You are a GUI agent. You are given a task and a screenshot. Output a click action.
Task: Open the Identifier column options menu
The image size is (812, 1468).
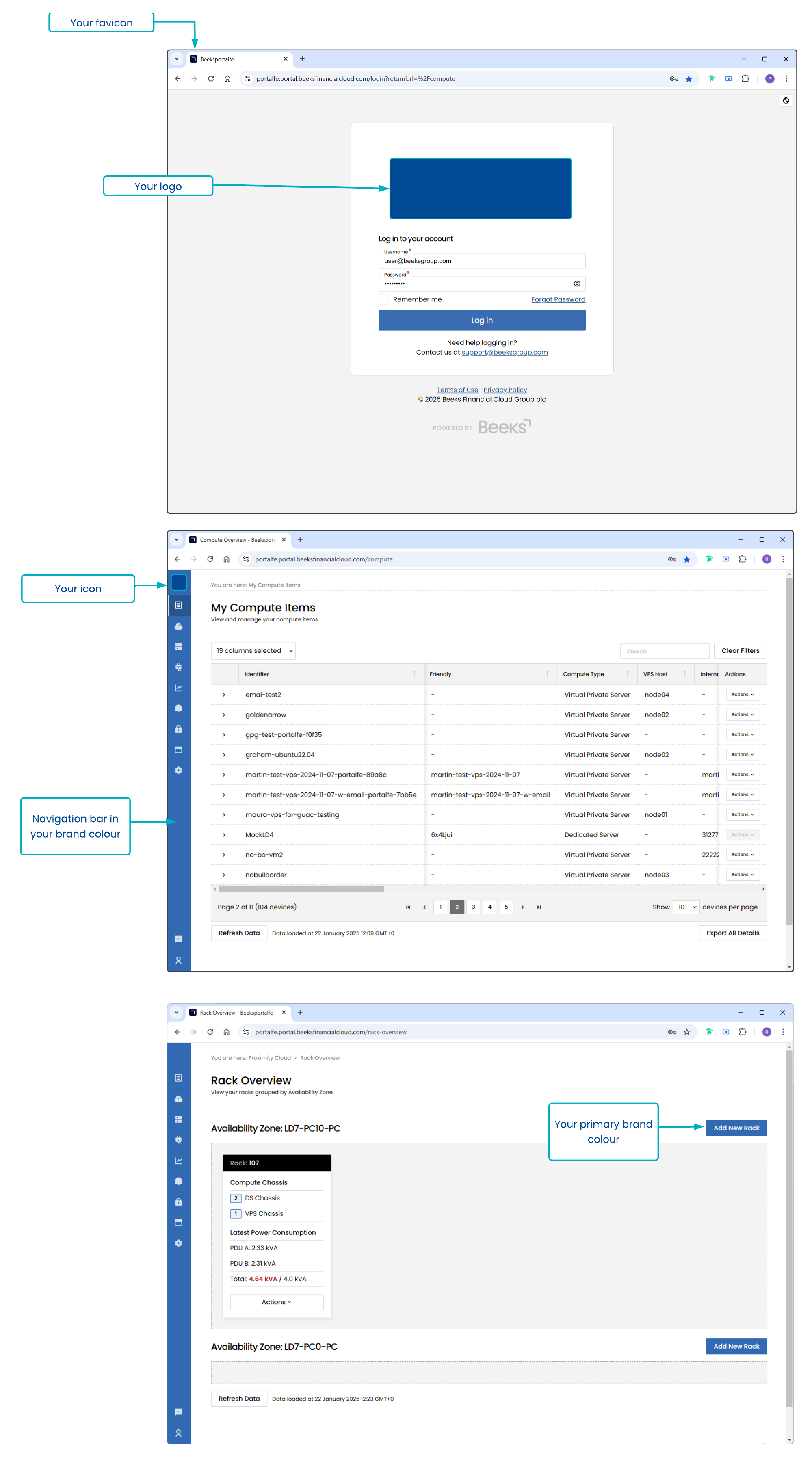[x=414, y=674]
